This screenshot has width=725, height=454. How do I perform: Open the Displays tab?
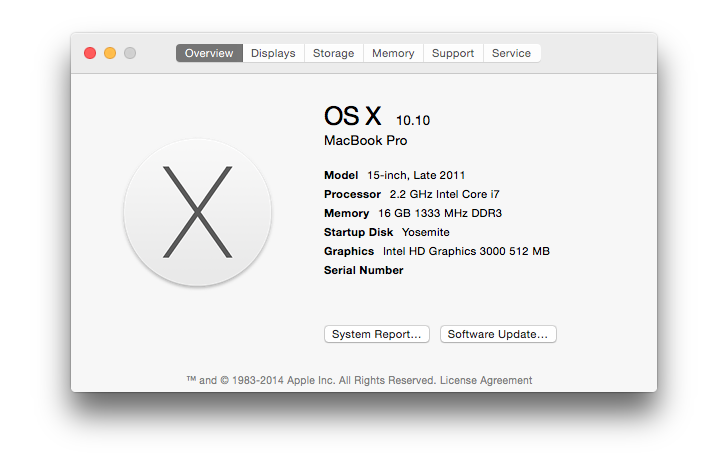click(273, 53)
